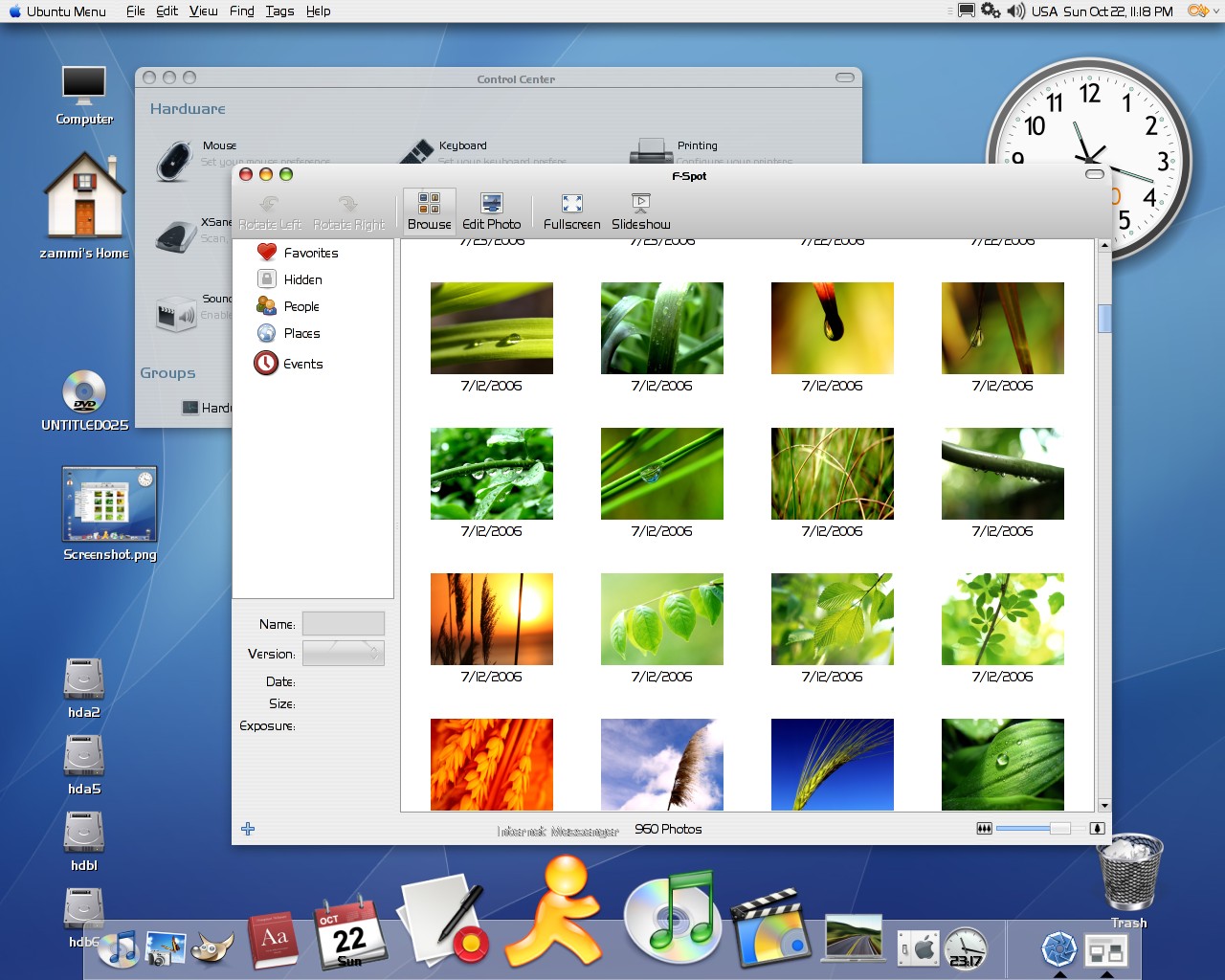Click the volume speaker icon in the menu bar
The width and height of the screenshot is (1225, 980).
click(x=1016, y=11)
